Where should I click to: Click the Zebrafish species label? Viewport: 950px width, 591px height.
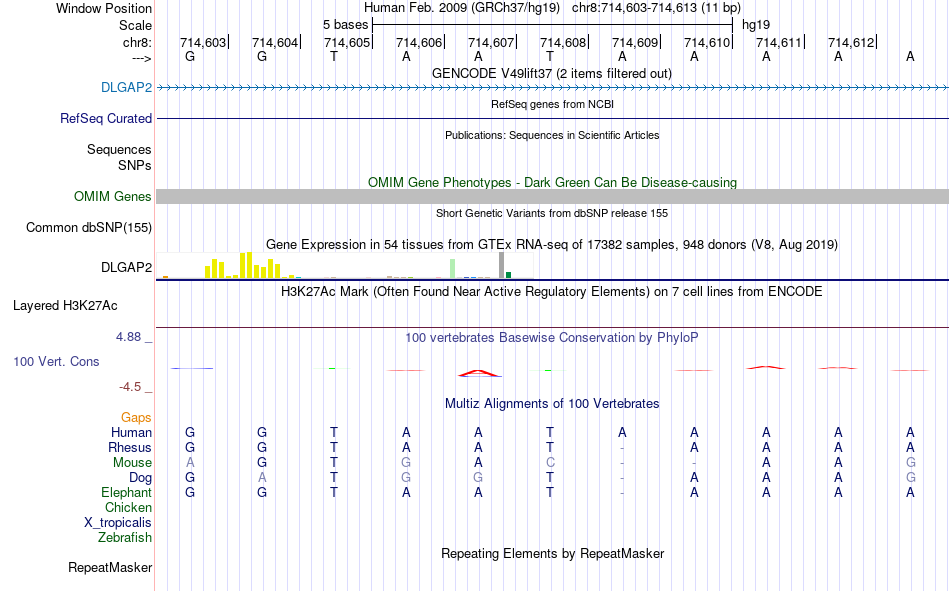[x=125, y=537]
